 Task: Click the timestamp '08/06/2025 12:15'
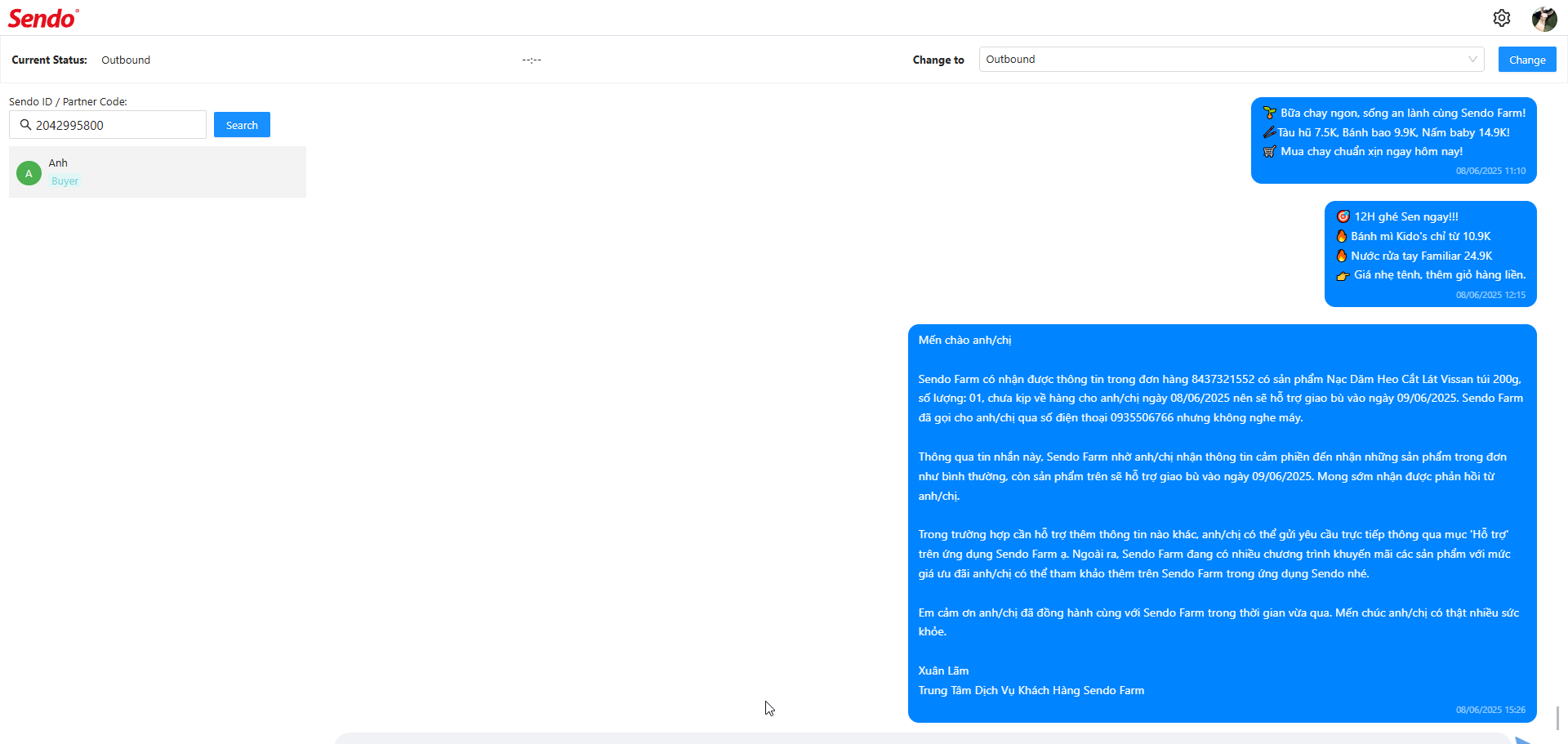[1490, 295]
